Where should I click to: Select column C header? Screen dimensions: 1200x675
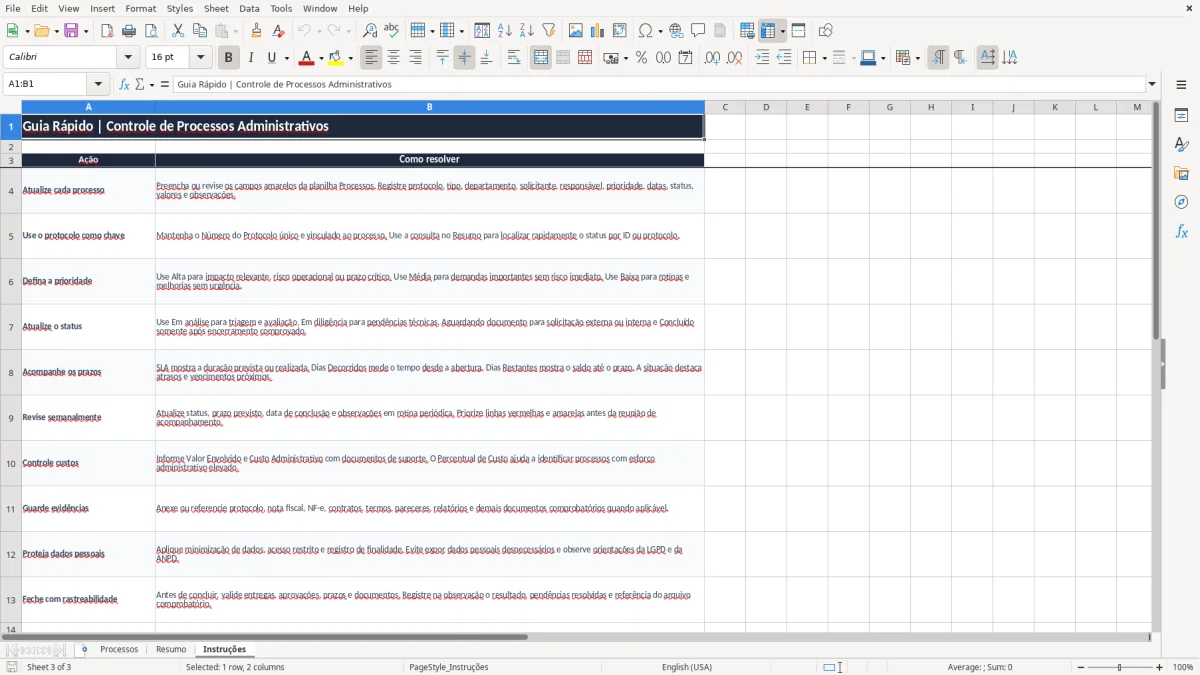(725, 107)
